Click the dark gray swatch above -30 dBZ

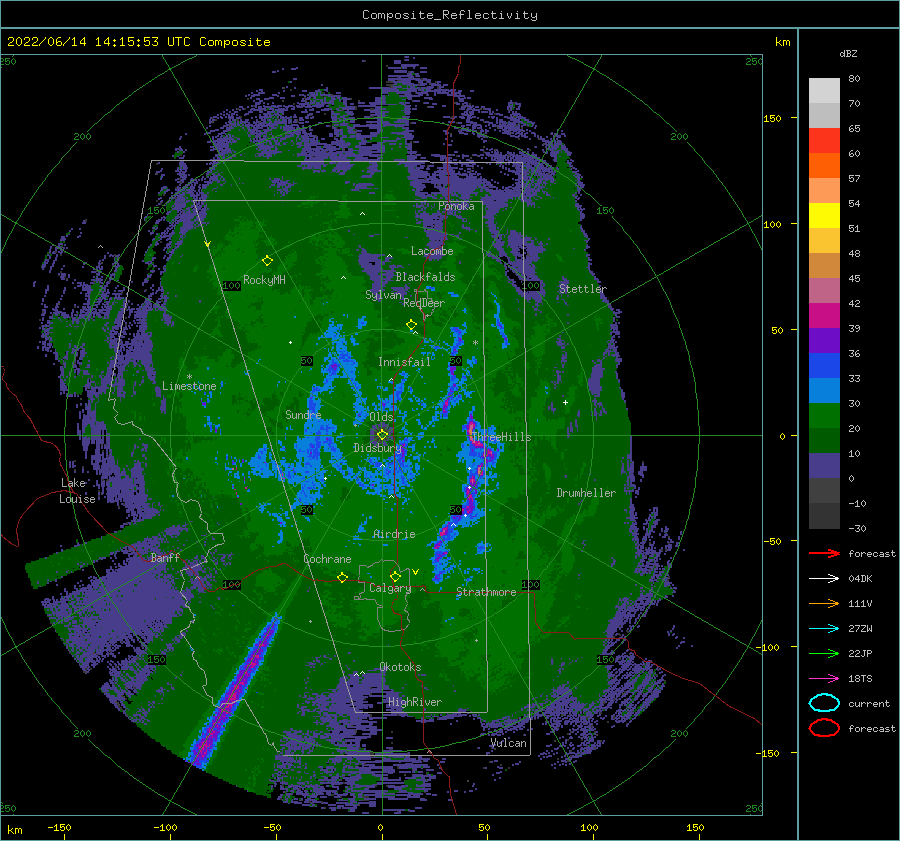(824, 516)
